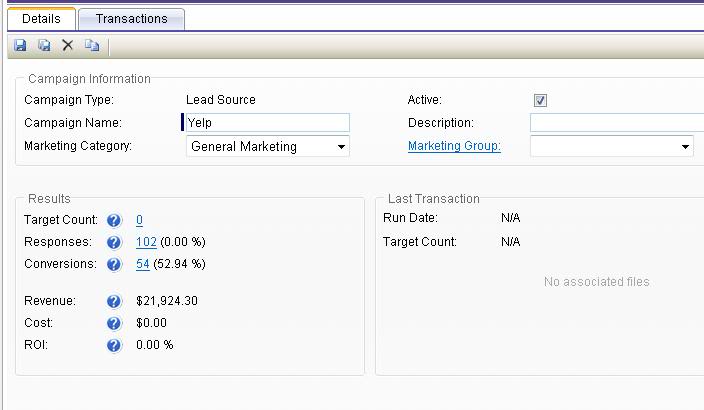
Task: Click the Save and Close toolbar icon
Action: (x=44, y=45)
